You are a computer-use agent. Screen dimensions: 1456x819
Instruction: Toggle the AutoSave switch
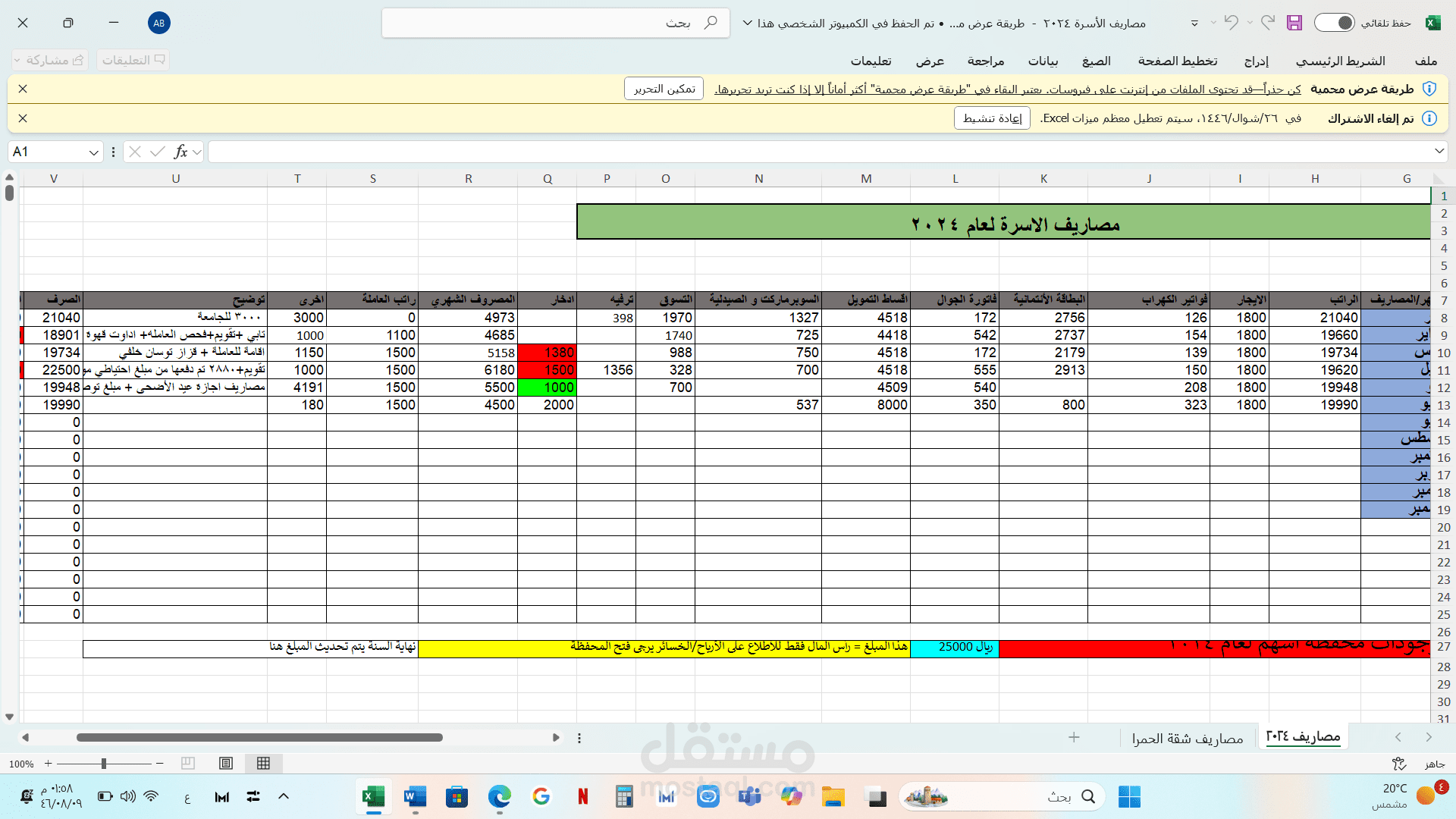(1334, 23)
